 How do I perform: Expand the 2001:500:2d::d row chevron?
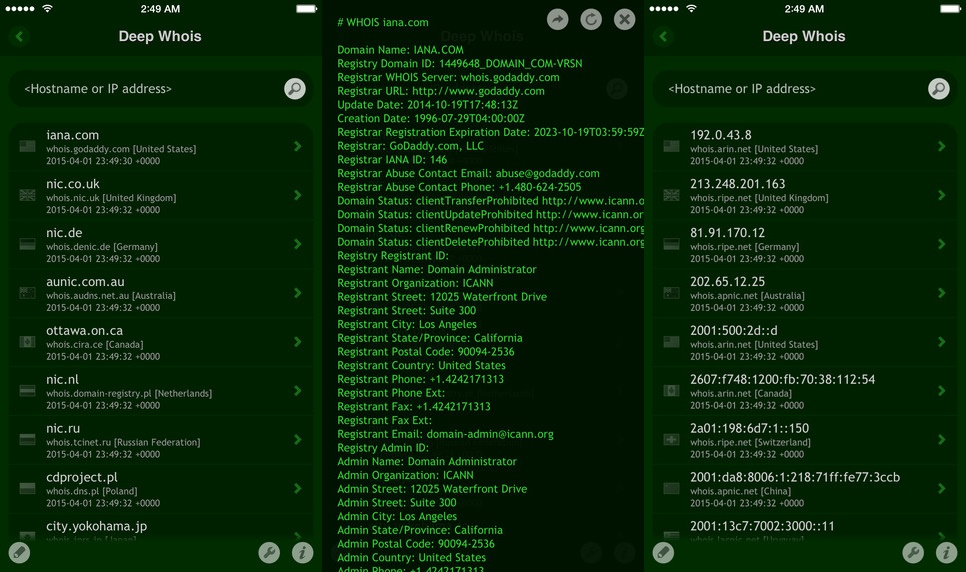coord(941,341)
